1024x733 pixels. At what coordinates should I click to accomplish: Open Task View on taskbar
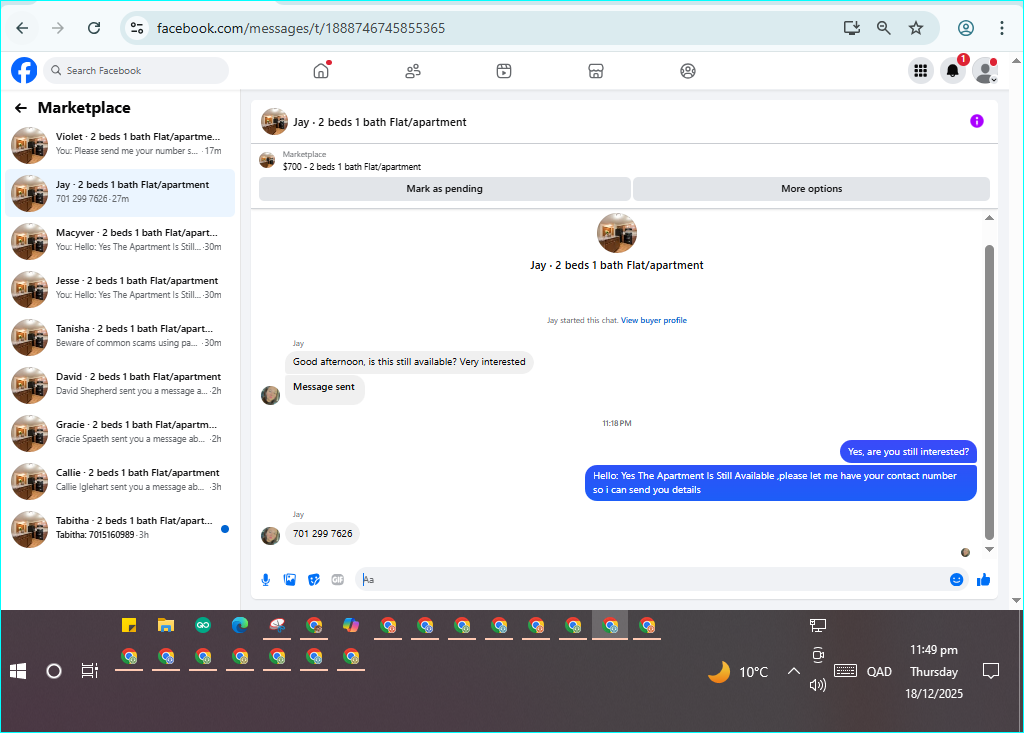(x=89, y=671)
